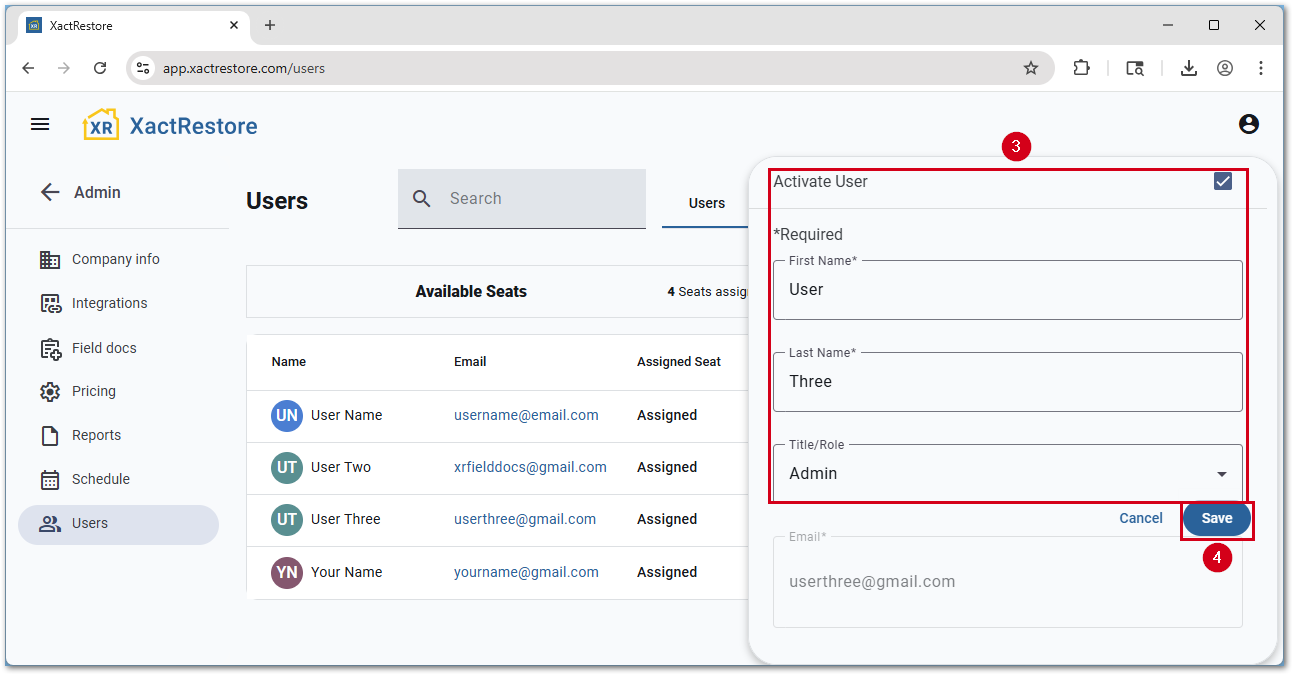Open the Integrations section

[x=109, y=303]
